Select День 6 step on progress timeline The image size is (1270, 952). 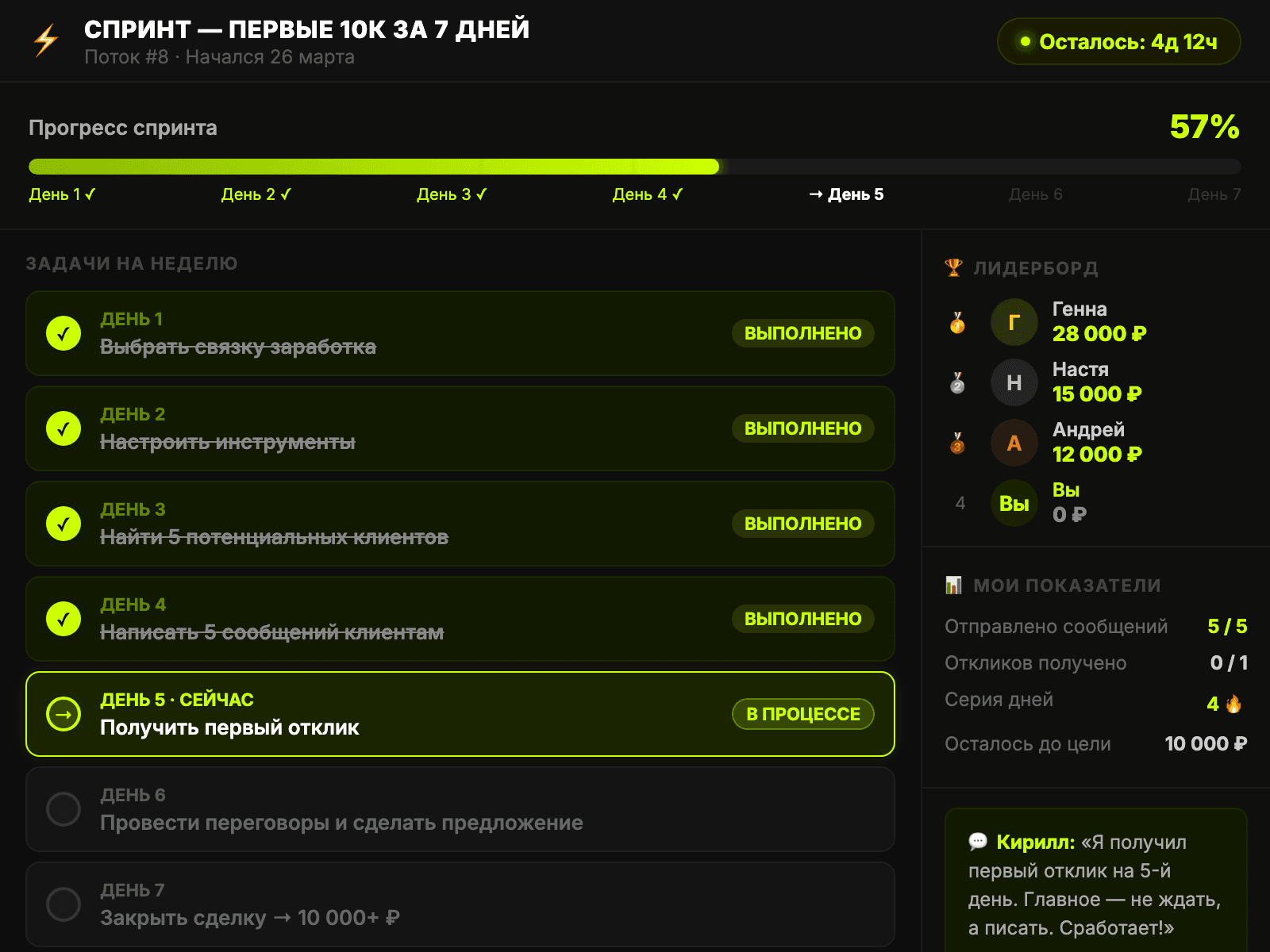pos(1035,194)
